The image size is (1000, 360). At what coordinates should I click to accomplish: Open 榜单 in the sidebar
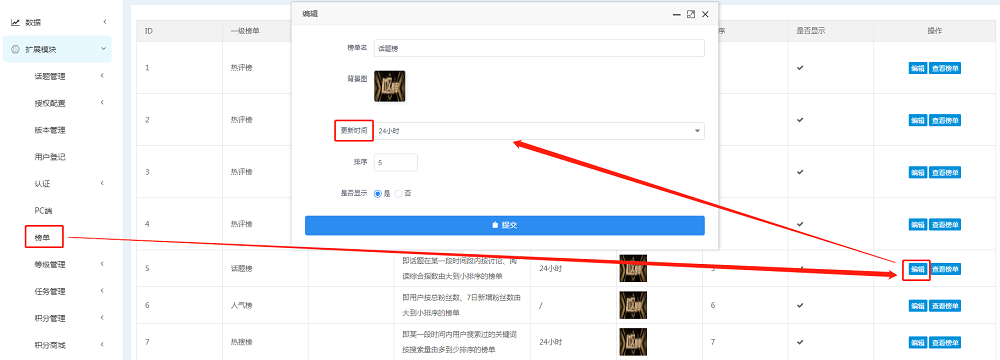click(43, 237)
